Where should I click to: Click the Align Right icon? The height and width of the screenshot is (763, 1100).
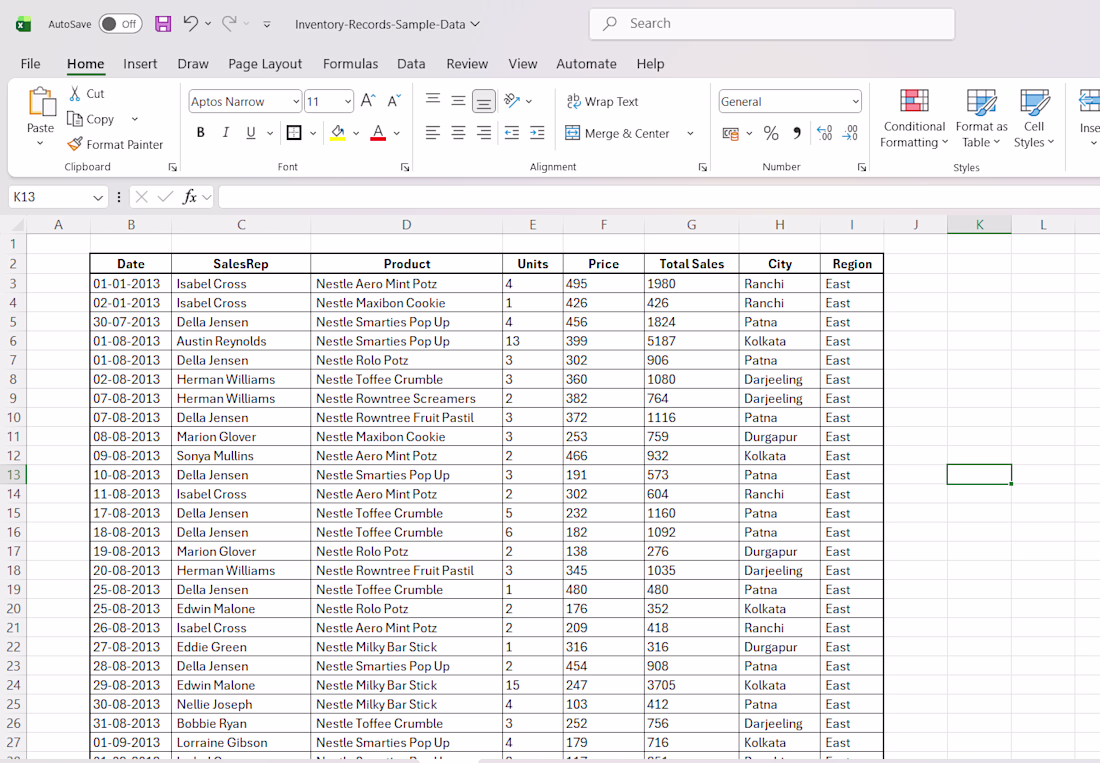(483, 133)
